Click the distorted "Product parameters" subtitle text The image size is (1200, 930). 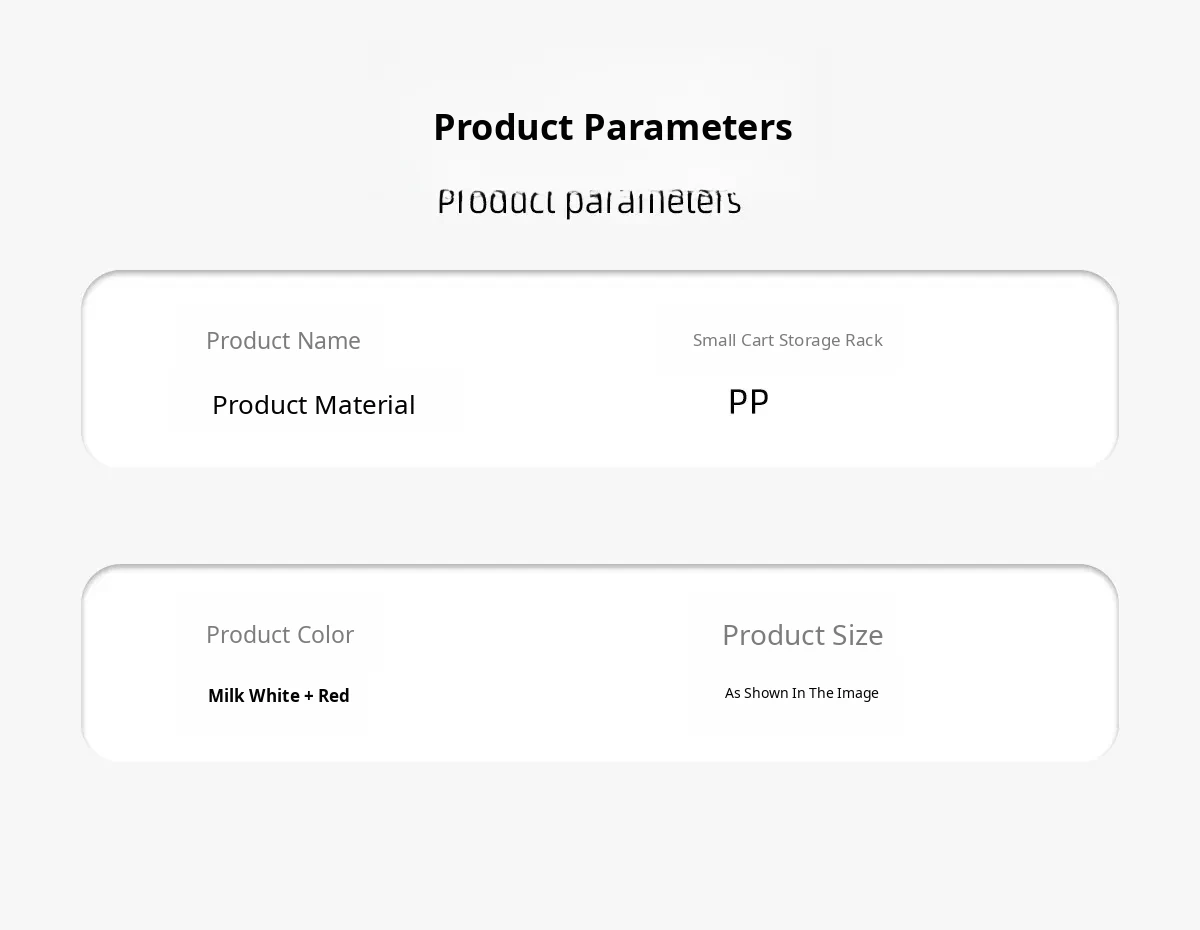pyautogui.click(x=589, y=201)
